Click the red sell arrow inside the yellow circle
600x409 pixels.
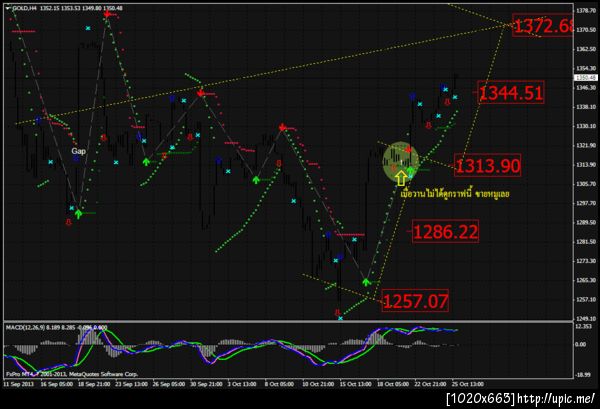pyautogui.click(x=409, y=150)
